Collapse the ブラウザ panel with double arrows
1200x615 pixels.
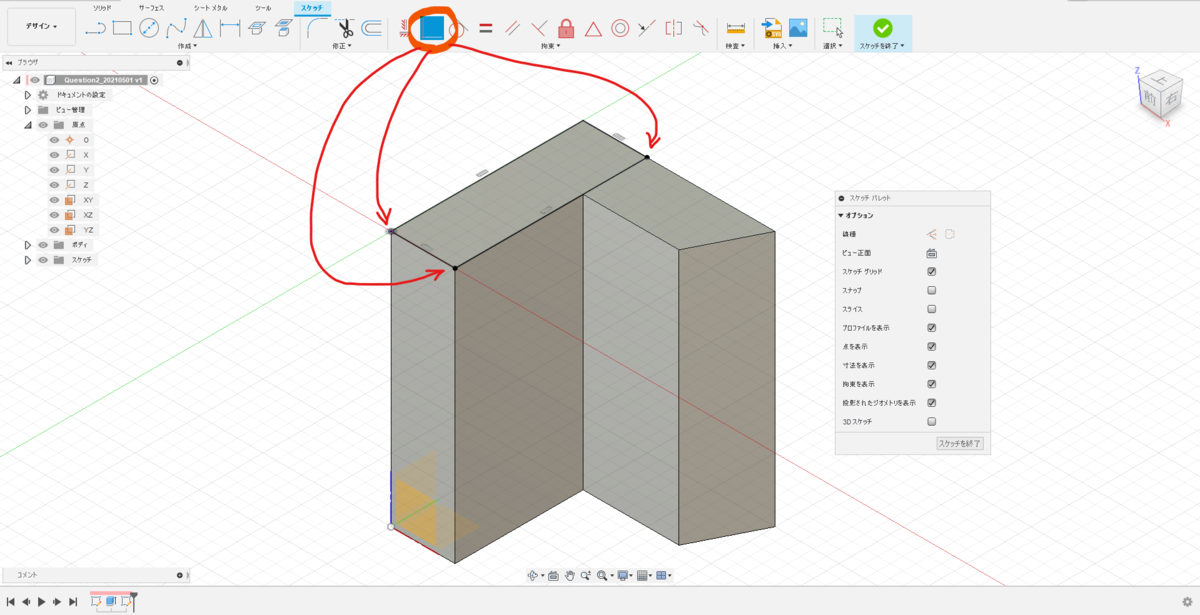9,62
